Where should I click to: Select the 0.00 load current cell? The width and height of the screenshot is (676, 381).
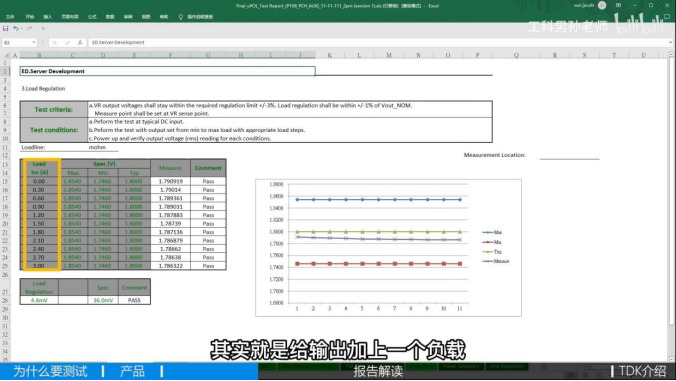(39, 181)
